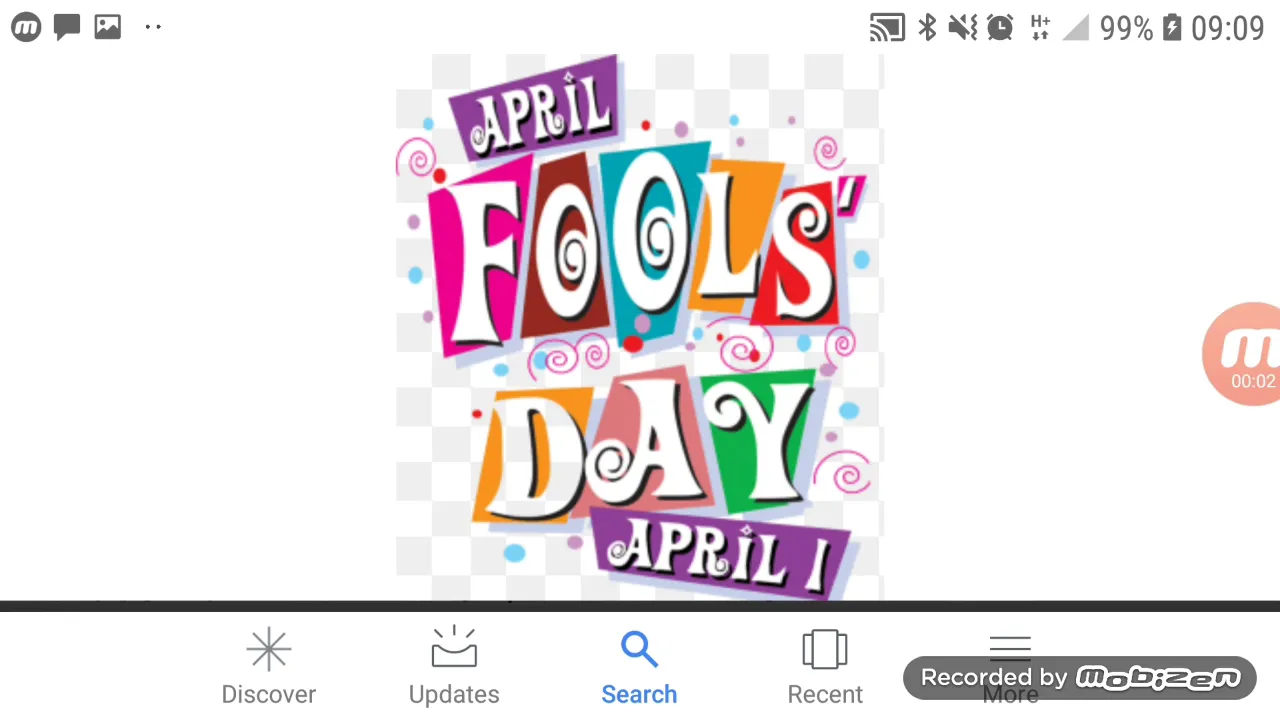This screenshot has width=1280, height=720.
Task: Select the Recent tab label
Action: click(825, 694)
